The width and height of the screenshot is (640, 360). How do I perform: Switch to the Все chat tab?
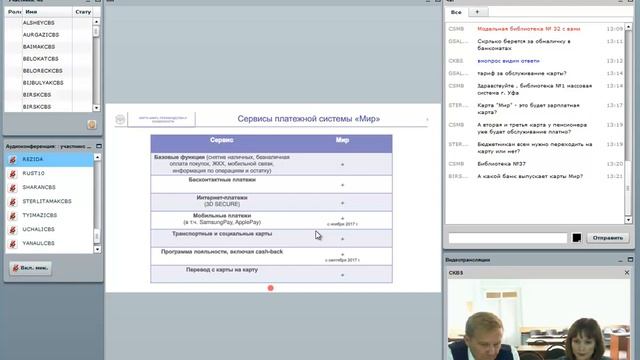click(x=456, y=12)
